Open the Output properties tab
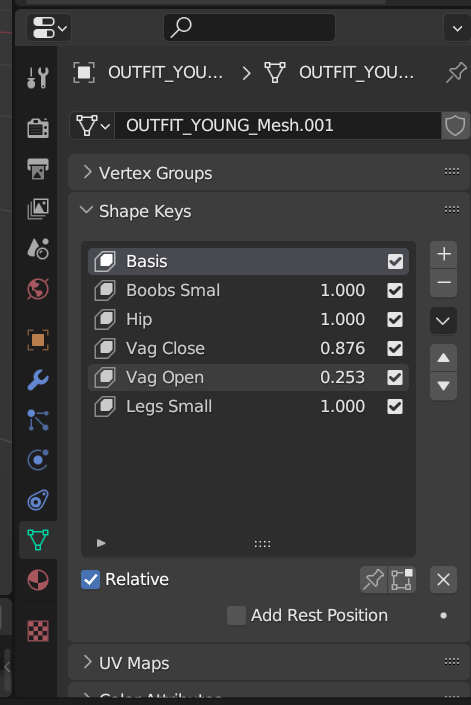 coord(38,169)
